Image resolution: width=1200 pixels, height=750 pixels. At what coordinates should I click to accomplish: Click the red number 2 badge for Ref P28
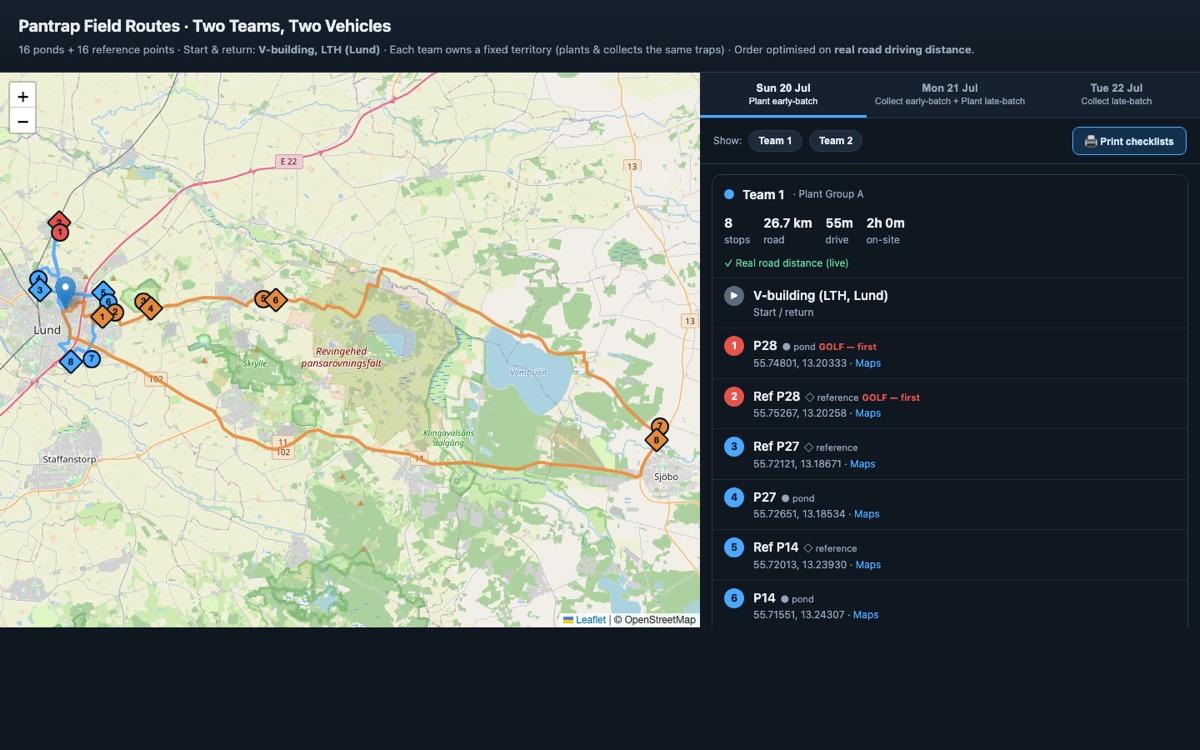pos(734,396)
